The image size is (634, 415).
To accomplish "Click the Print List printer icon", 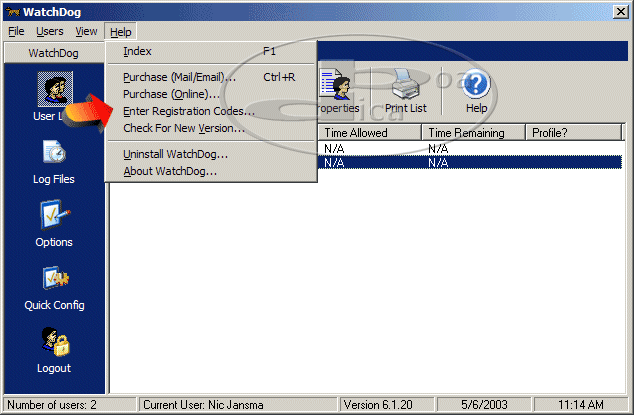I will click(406, 85).
